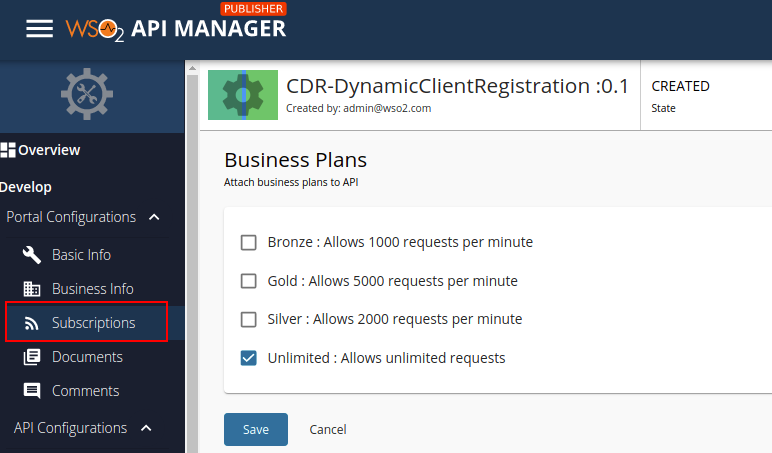Click the Develop section label

pyautogui.click(x=26, y=187)
